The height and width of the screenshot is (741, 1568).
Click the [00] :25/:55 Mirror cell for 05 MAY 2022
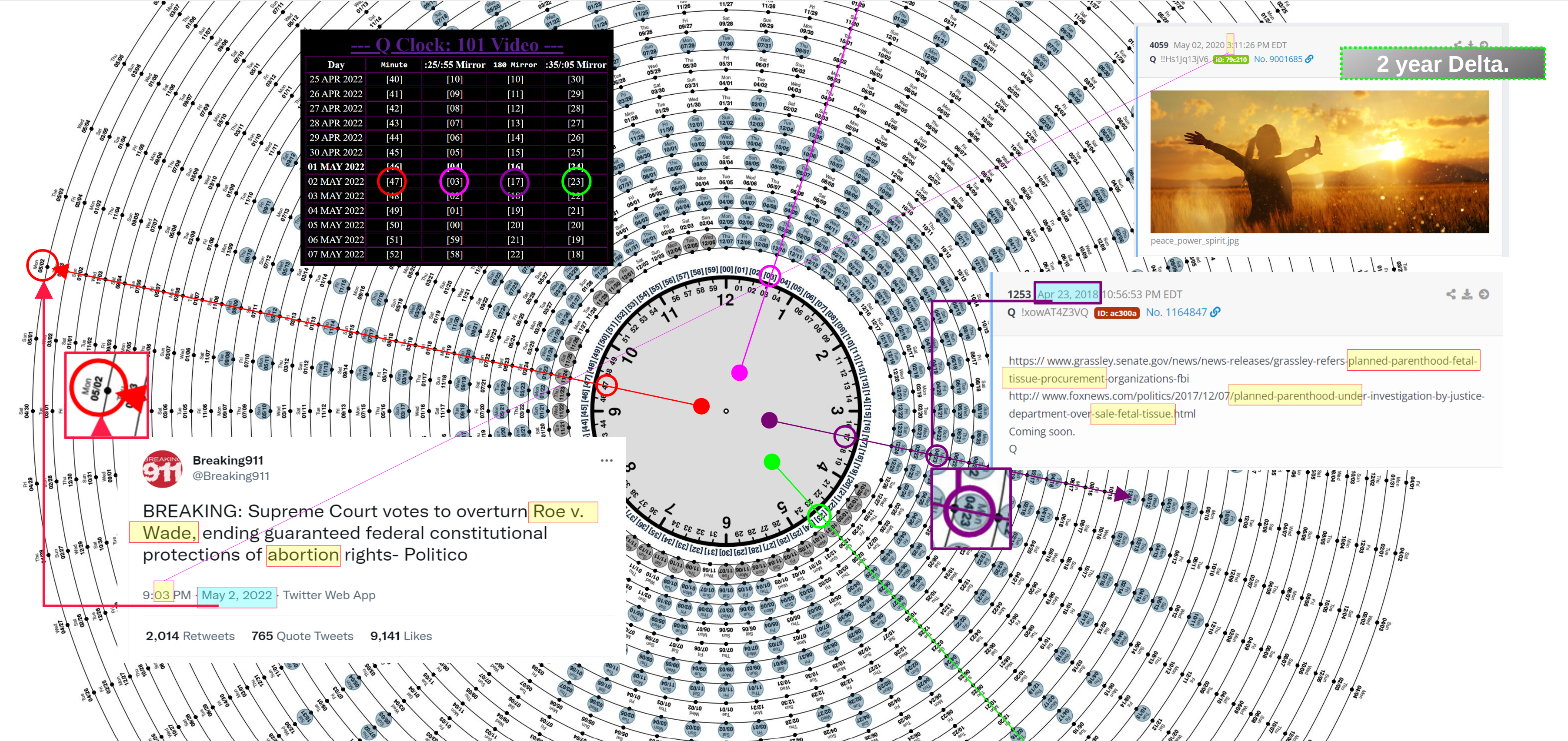pyautogui.click(x=454, y=225)
